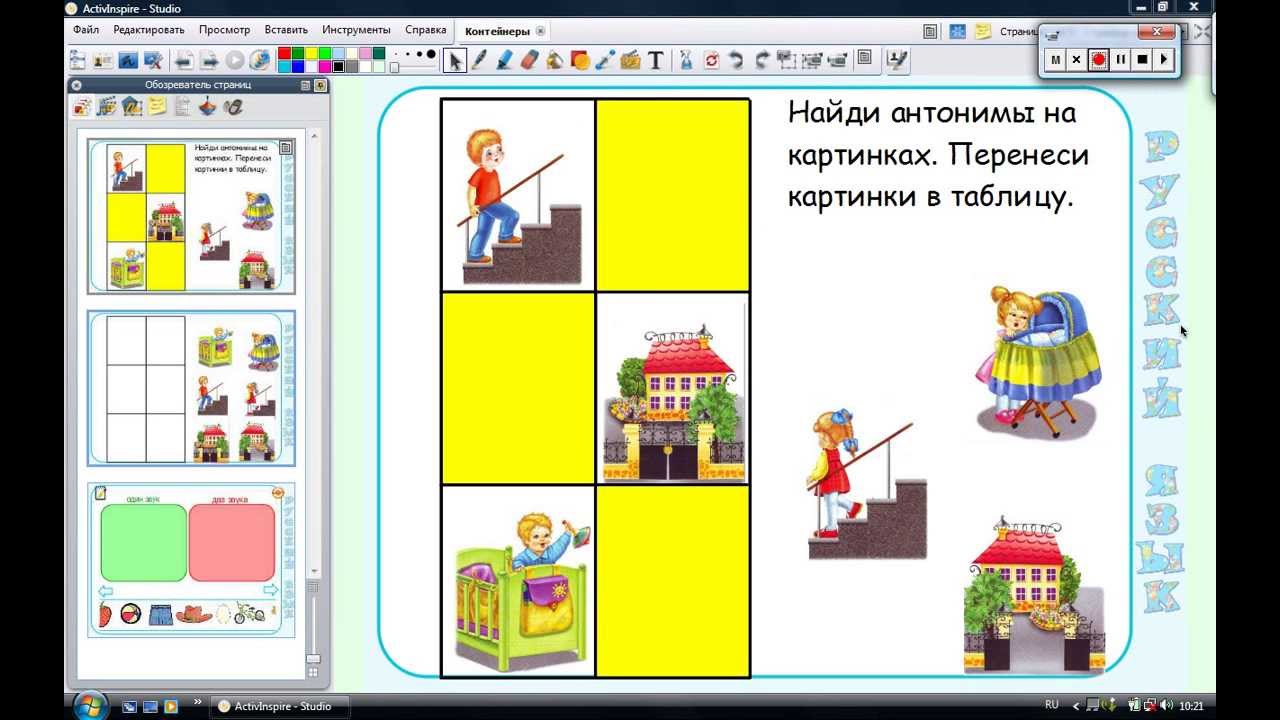1280x720 pixels.
Task: Pick the red color swatch
Action: coord(284,53)
